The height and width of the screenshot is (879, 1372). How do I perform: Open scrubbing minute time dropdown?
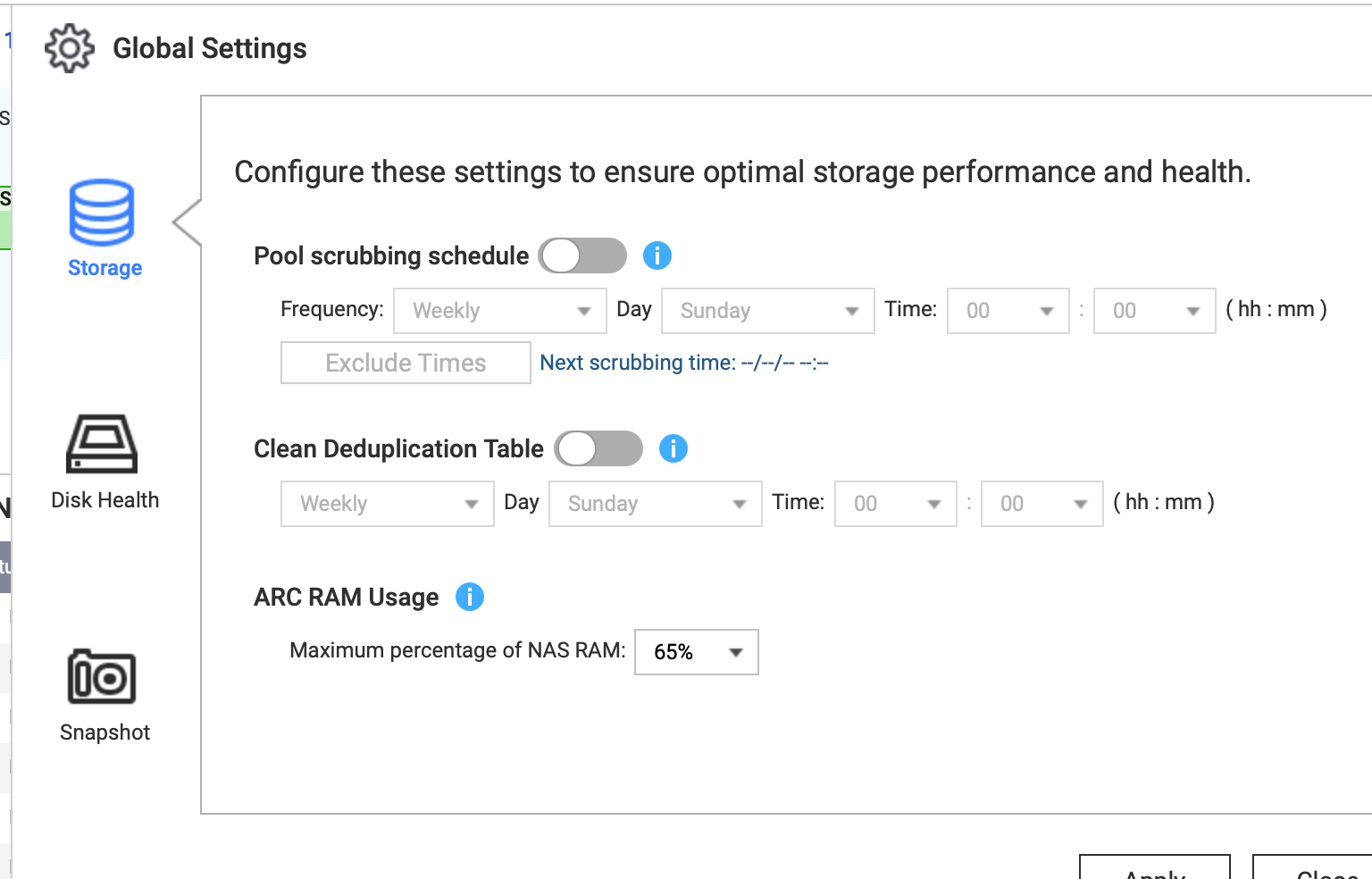tap(1155, 311)
